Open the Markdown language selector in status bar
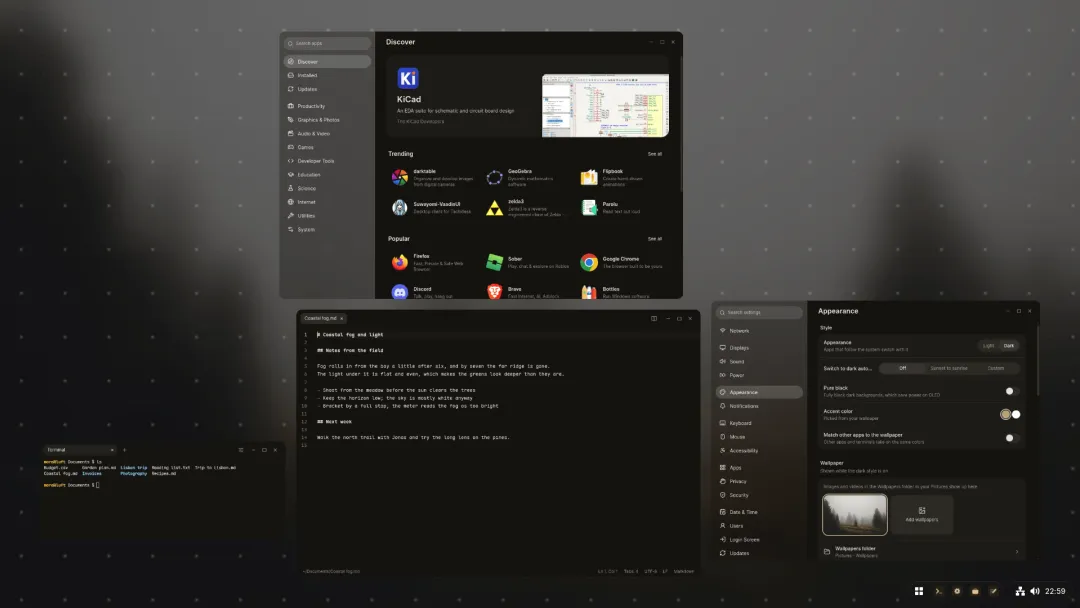The height and width of the screenshot is (608, 1080). [684, 572]
